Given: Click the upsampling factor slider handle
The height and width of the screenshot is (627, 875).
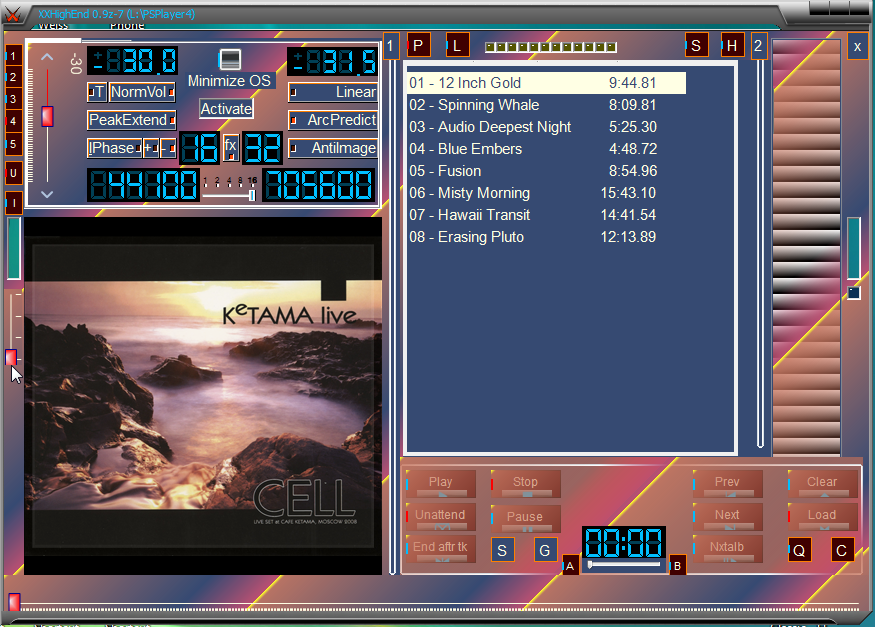Looking at the screenshot, I should (x=252, y=195).
